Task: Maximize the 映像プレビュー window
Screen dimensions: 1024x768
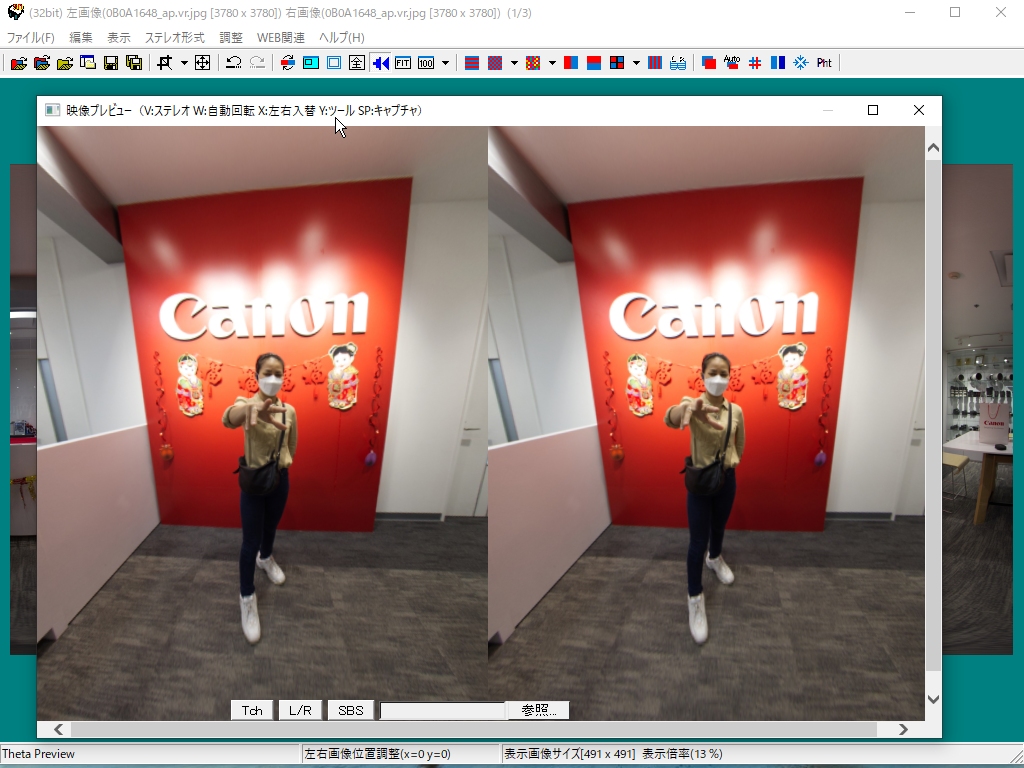Action: point(872,110)
